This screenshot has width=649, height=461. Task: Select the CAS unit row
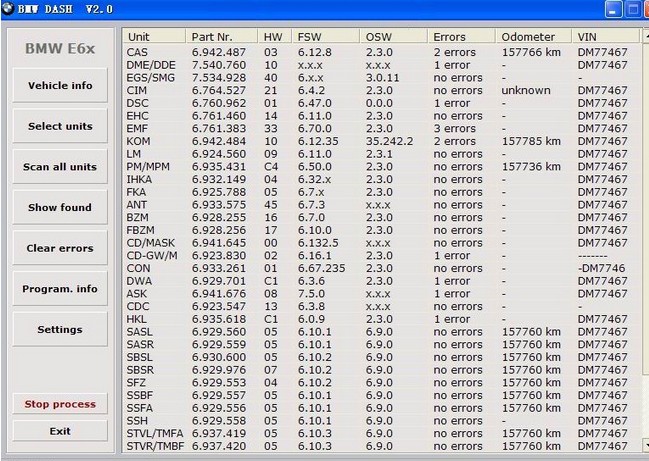381,52
